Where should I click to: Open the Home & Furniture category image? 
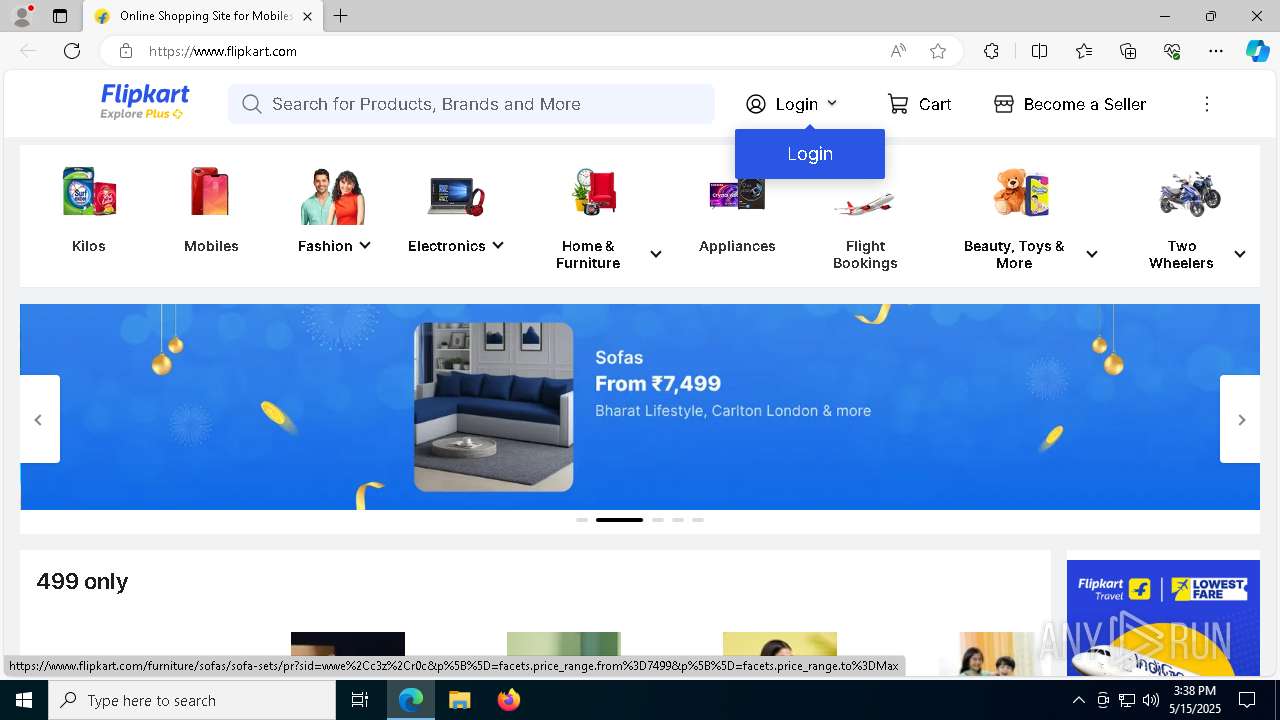[x=594, y=192]
